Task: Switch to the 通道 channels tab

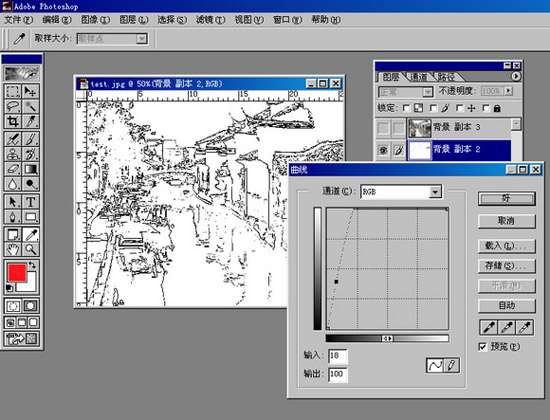Action: [418, 77]
